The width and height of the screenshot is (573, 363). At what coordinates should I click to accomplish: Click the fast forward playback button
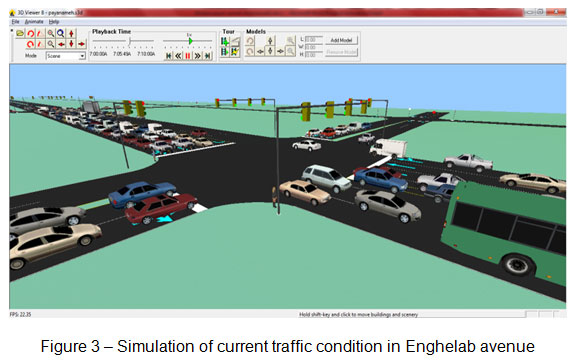pyautogui.click(x=198, y=56)
